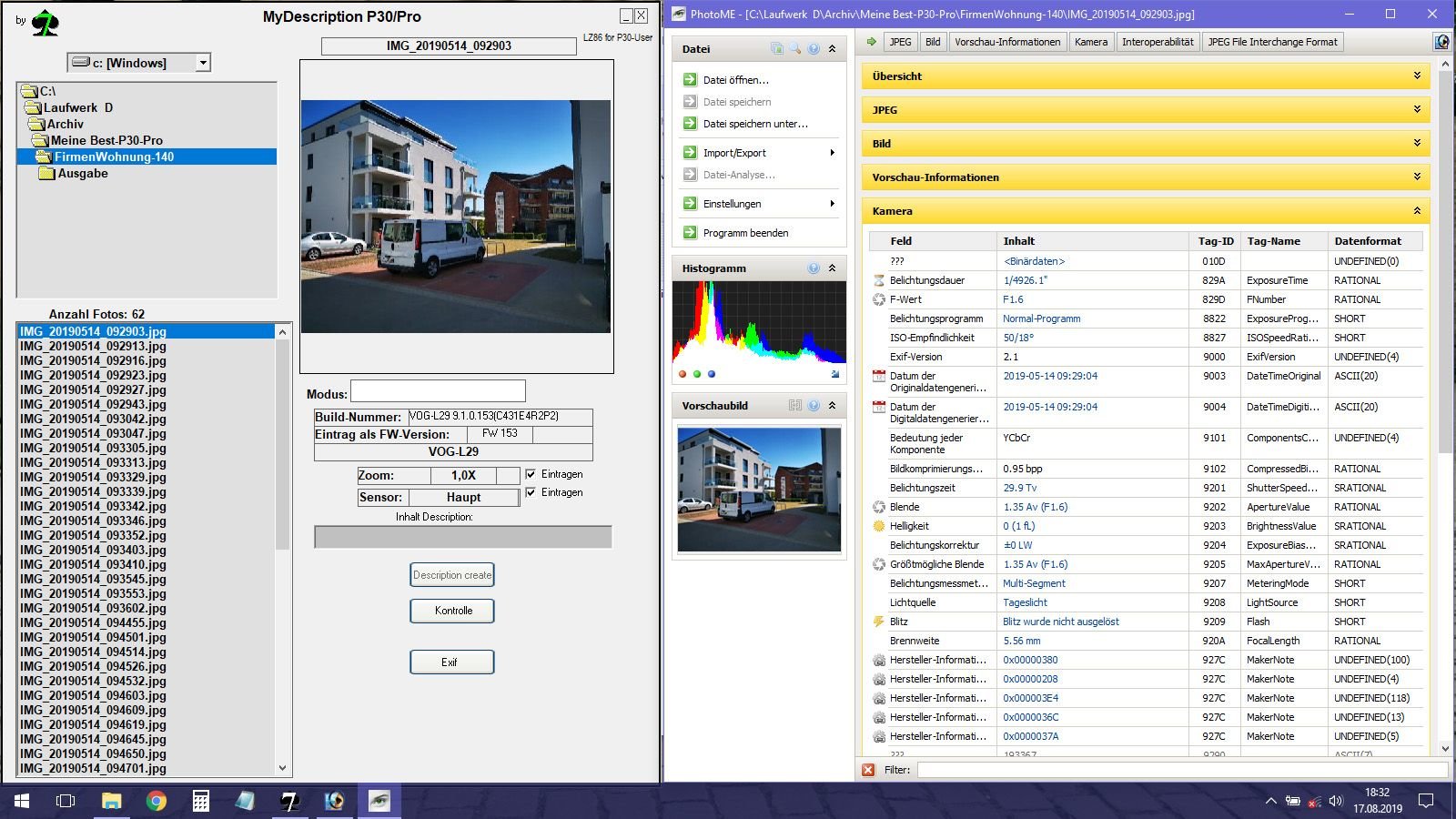
Task: Click calendar icon beside Datum der Originaldatengenerierung
Action: tap(879, 376)
